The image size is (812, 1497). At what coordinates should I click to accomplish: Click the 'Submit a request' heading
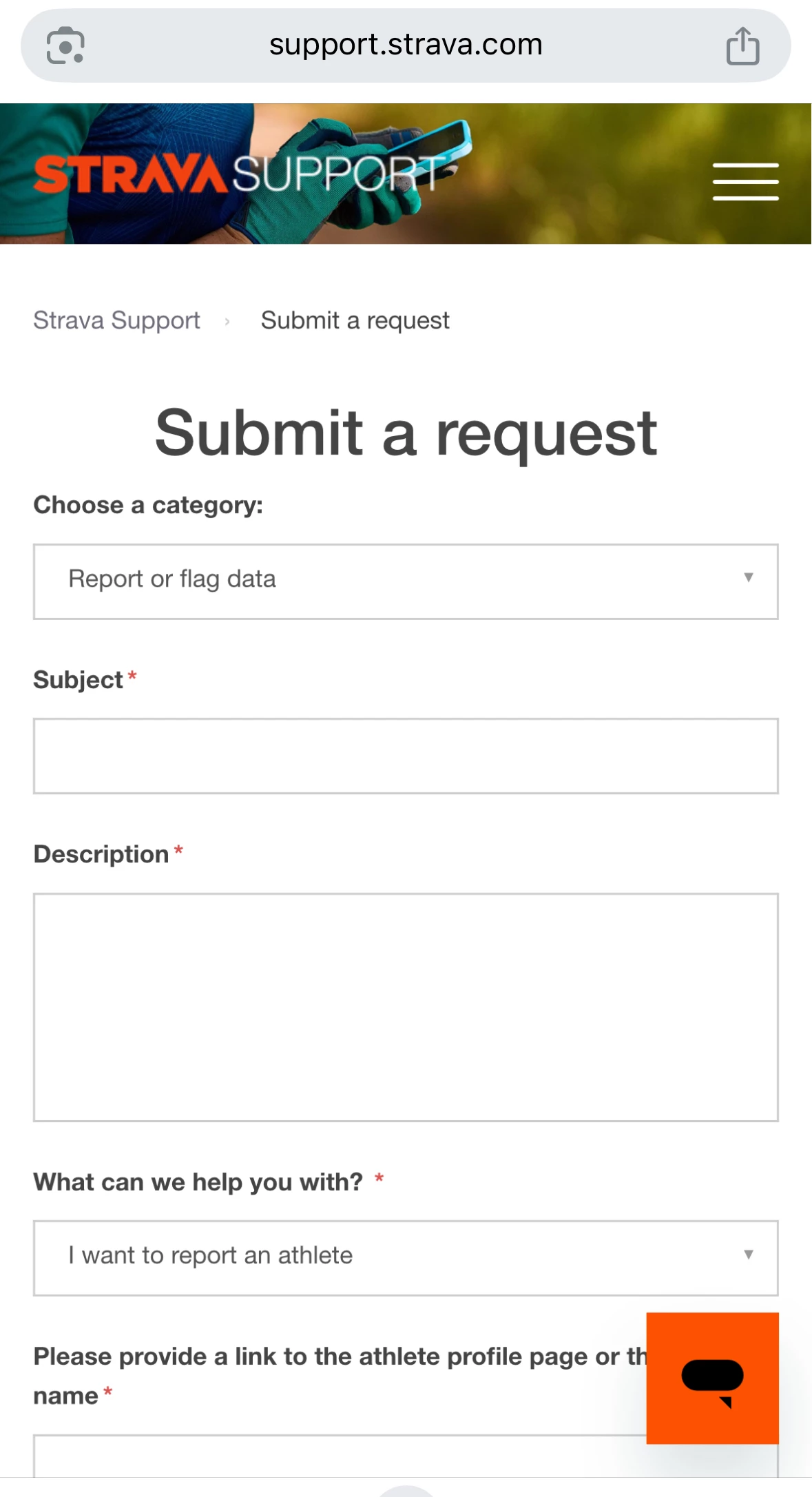click(406, 433)
